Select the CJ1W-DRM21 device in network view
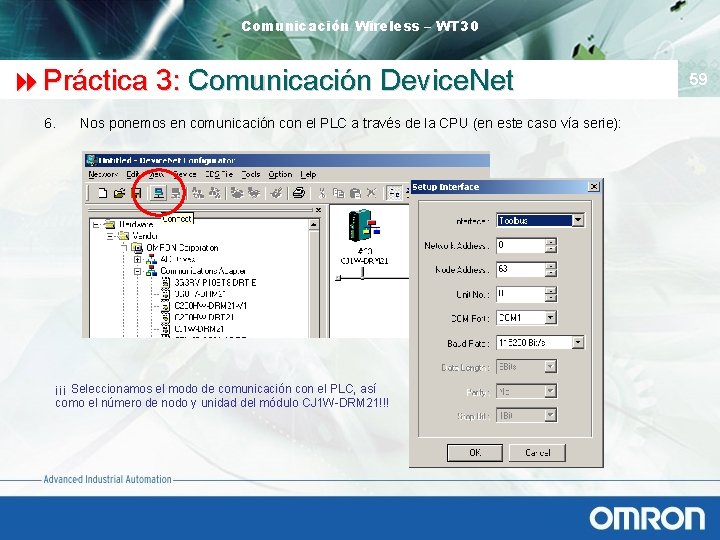Image resolution: width=720 pixels, height=540 pixels. 364,236
